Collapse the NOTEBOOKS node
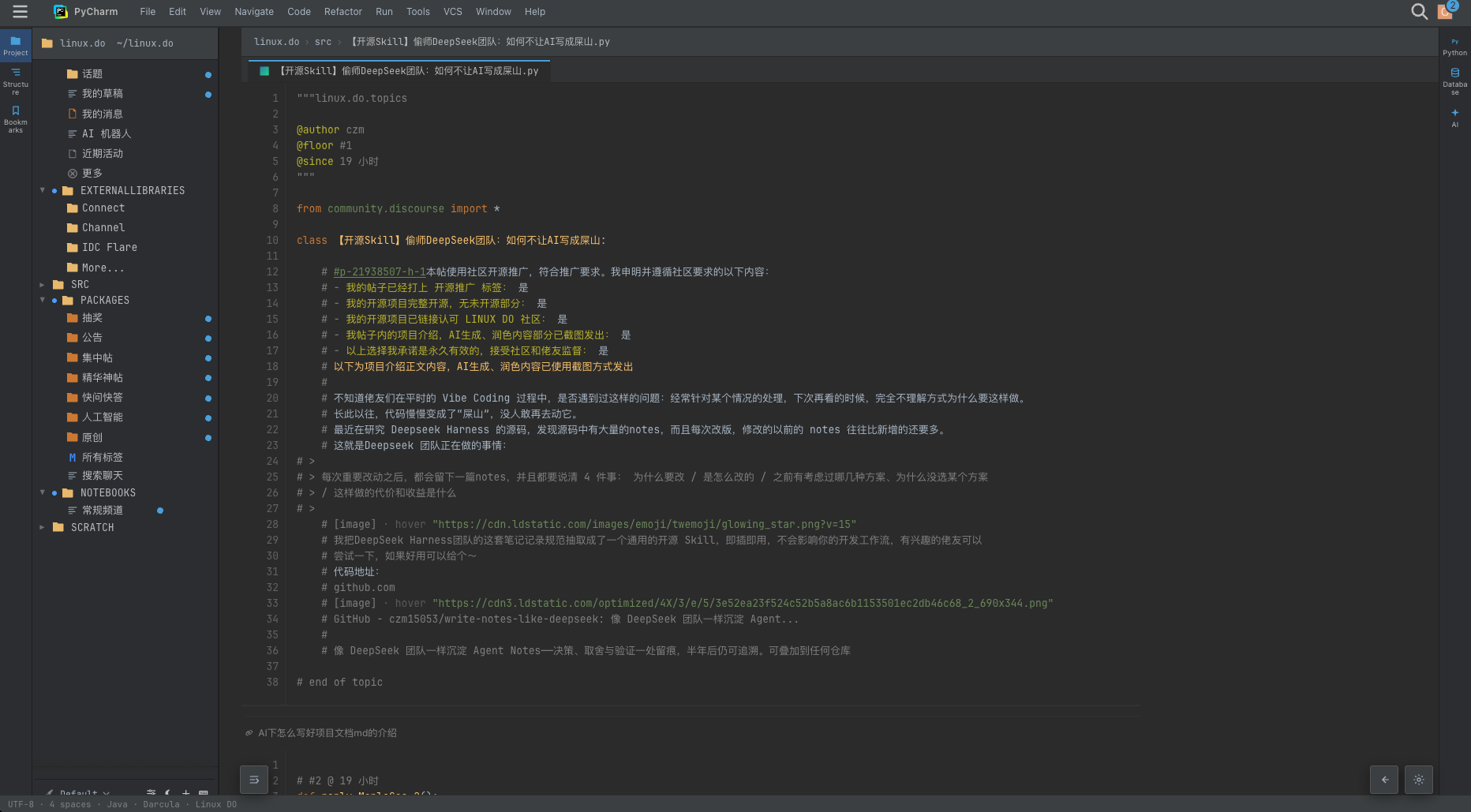Screen dimensions: 1471x812 click(43, 493)
